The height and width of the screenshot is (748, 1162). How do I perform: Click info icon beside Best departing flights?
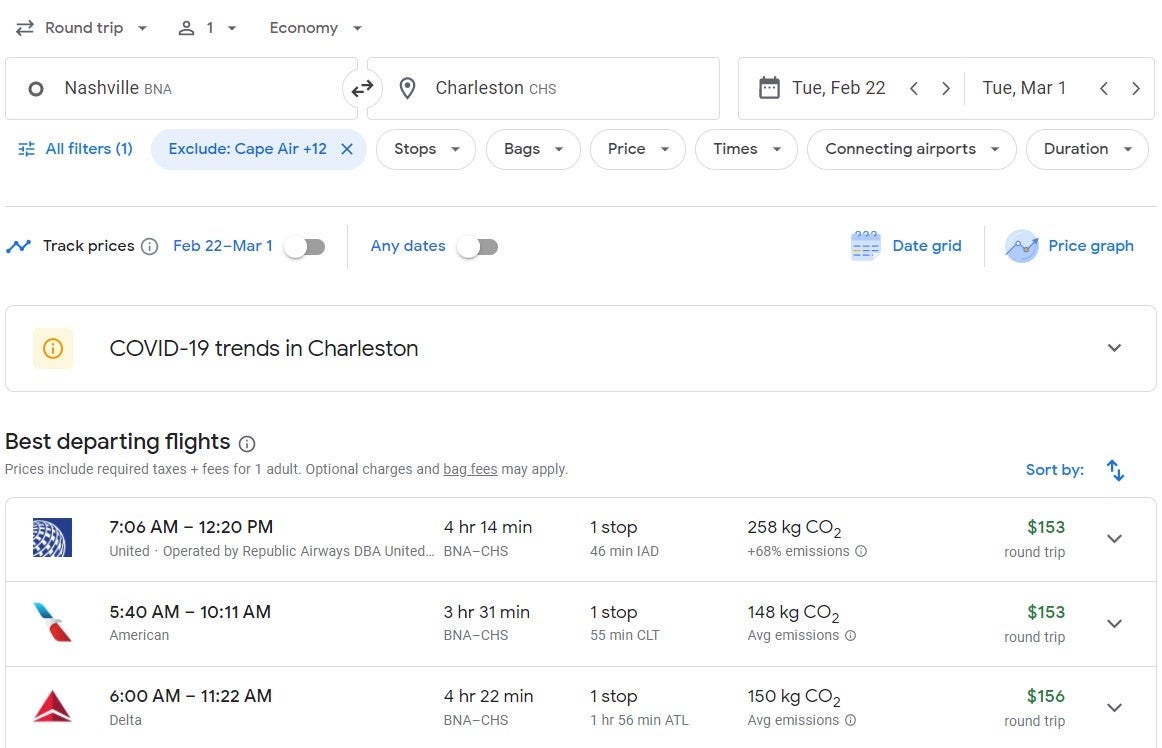point(247,443)
